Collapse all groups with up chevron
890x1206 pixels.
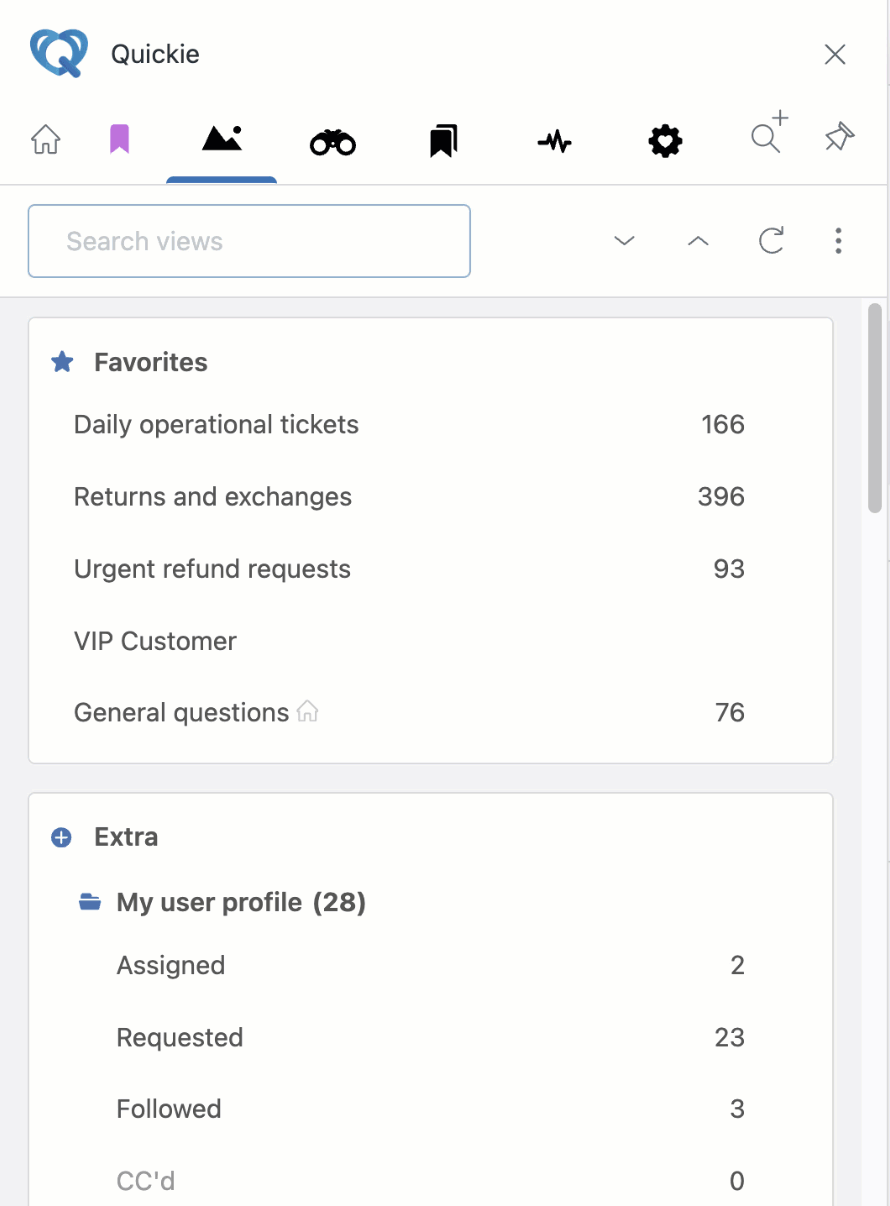click(x=698, y=241)
